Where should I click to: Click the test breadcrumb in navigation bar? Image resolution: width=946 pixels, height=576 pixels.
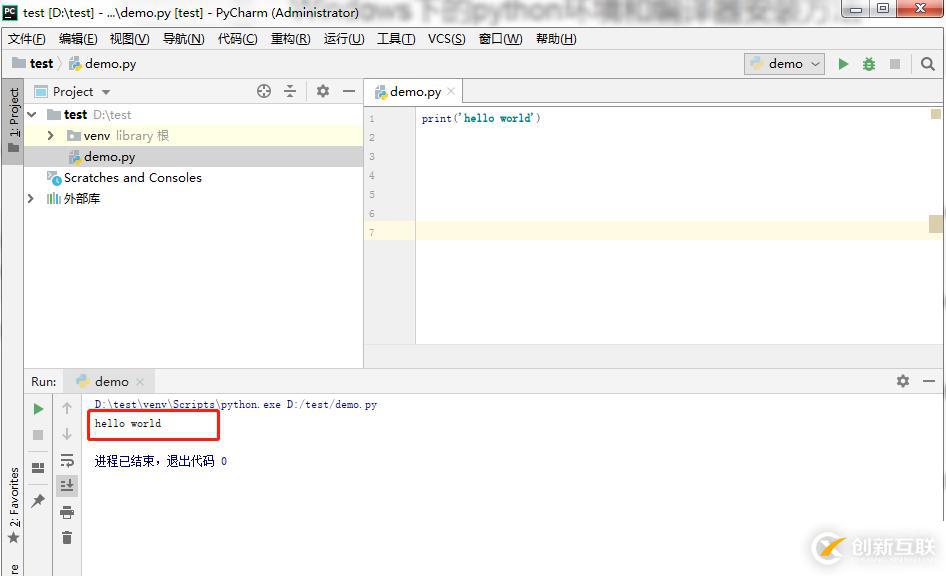pos(34,63)
